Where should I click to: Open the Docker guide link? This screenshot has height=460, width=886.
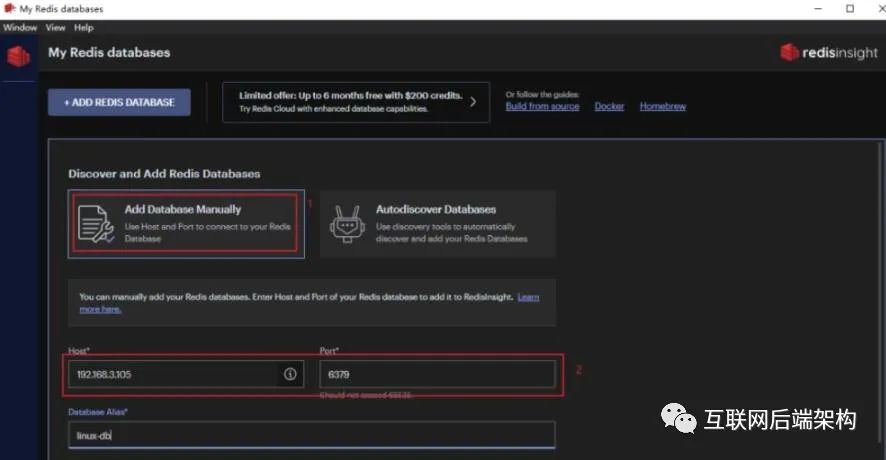click(609, 106)
